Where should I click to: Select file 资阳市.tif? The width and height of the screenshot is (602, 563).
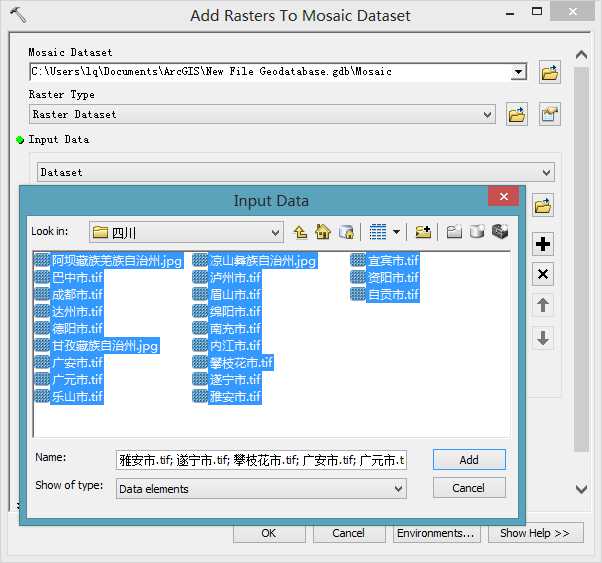385,278
